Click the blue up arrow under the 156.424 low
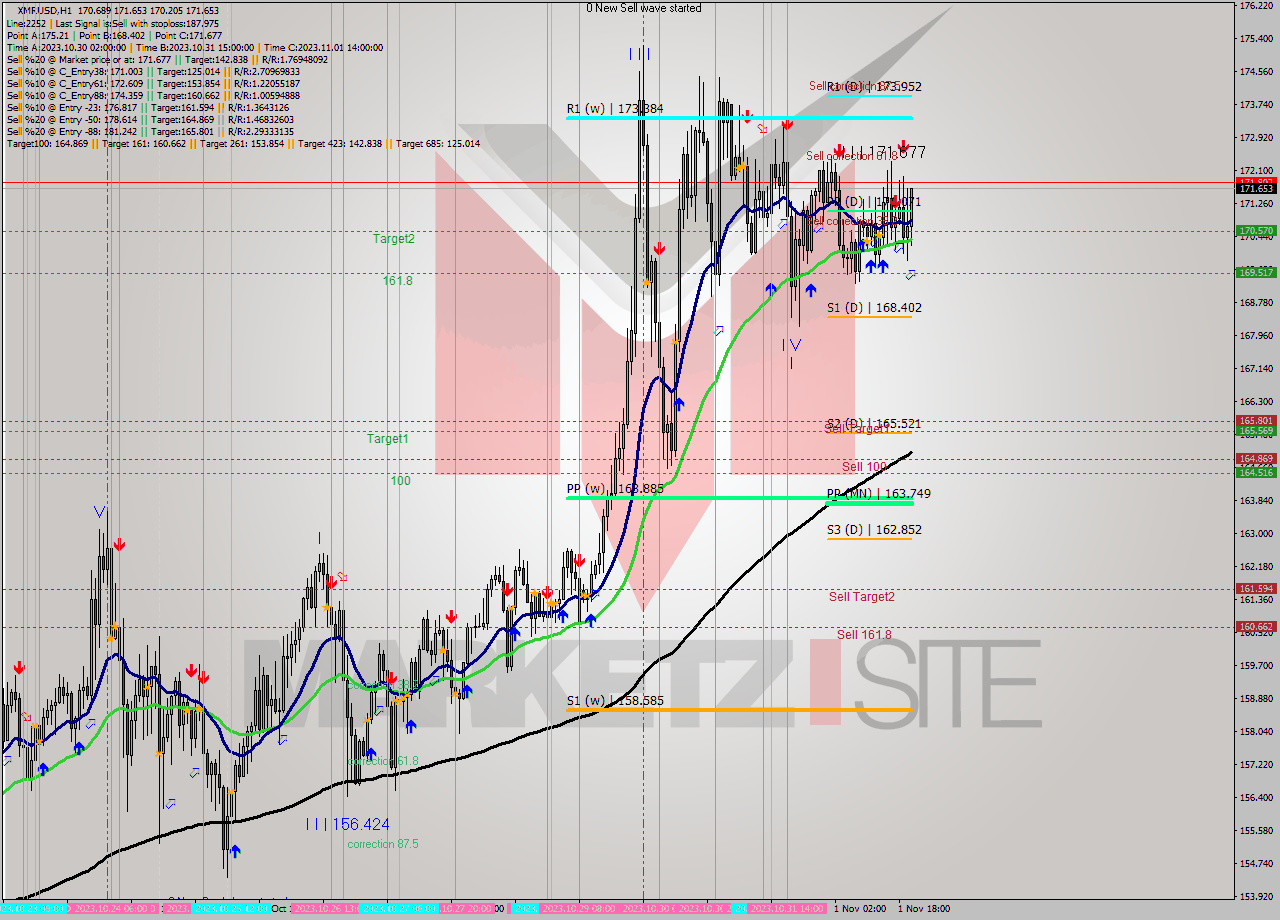Screen dimensions: 1280x920 point(235,851)
